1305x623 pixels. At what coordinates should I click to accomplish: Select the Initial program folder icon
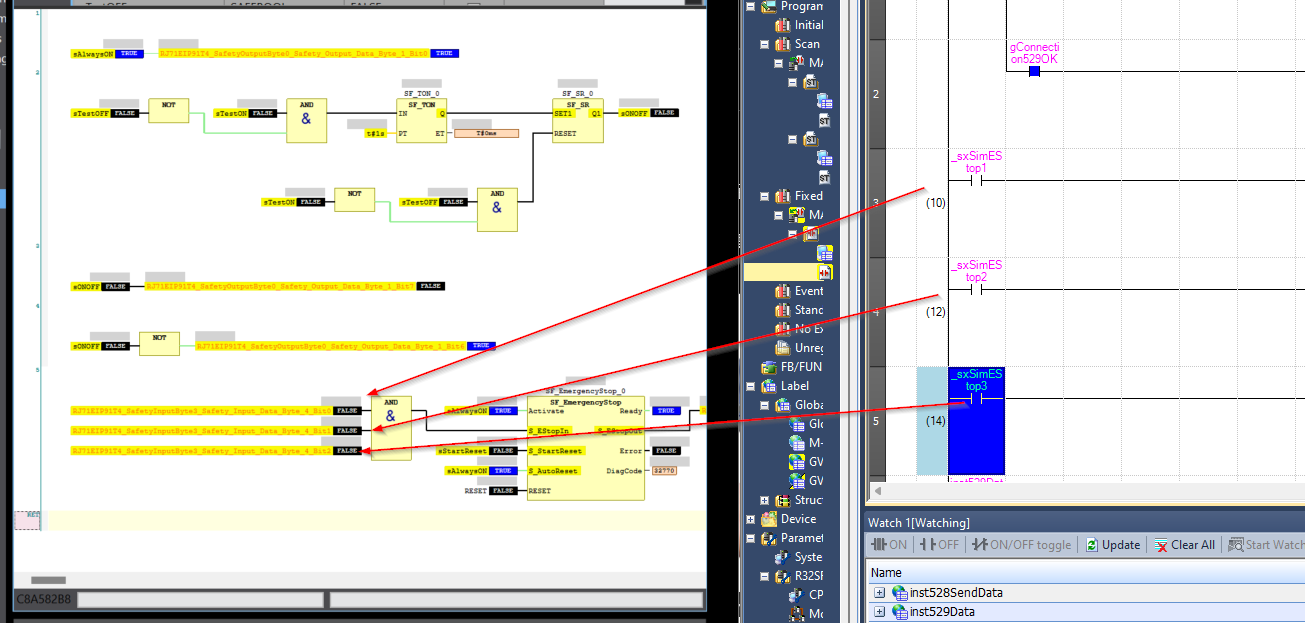coord(785,25)
